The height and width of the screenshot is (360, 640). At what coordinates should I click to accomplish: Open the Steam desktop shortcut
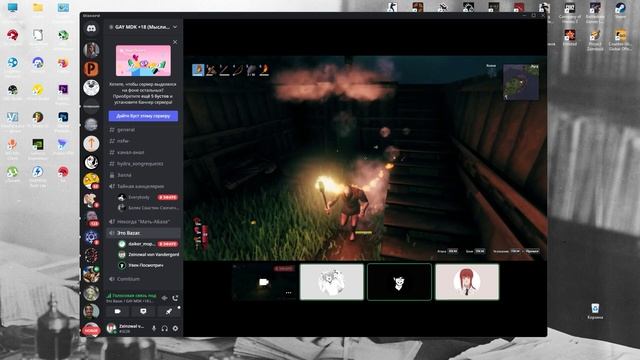620,11
